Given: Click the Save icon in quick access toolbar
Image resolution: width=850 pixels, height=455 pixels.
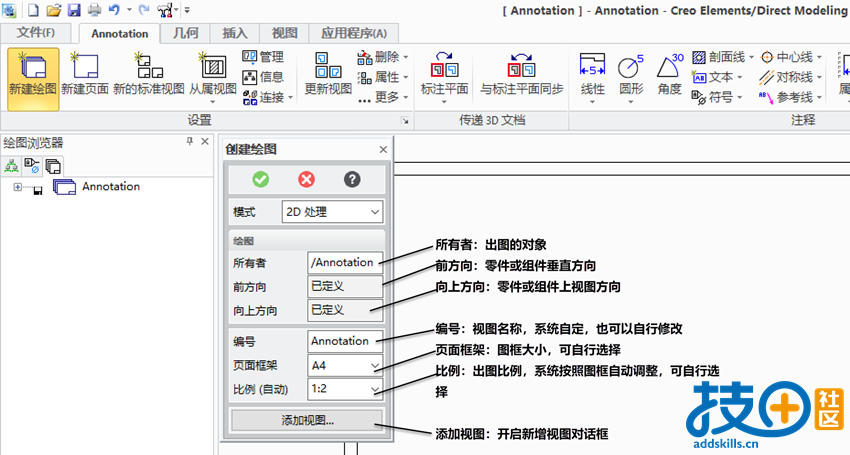Looking at the screenshot, I should tap(74, 10).
